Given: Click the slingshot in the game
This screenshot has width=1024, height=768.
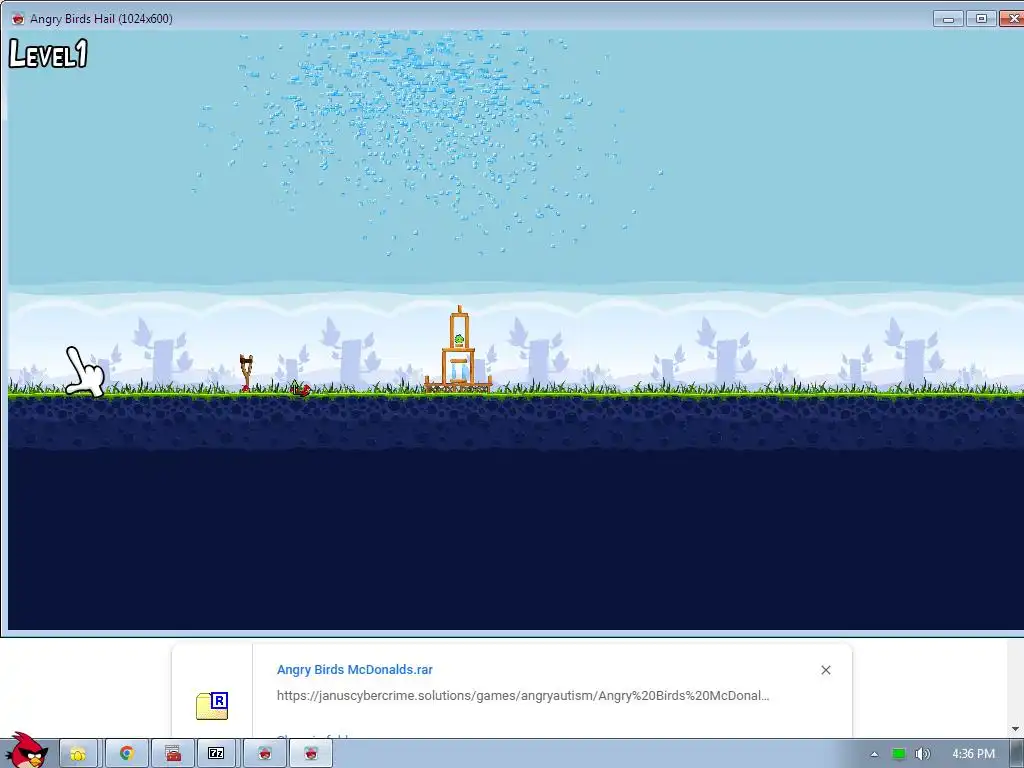Looking at the screenshot, I should (x=246, y=373).
